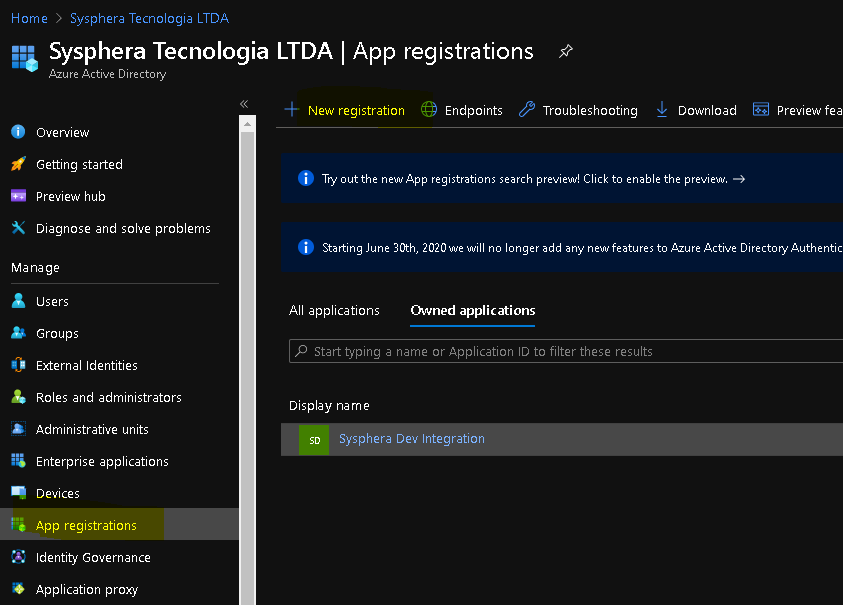This screenshot has width=843, height=605.
Task: Click the Groups people icon
Action: (x=18, y=333)
